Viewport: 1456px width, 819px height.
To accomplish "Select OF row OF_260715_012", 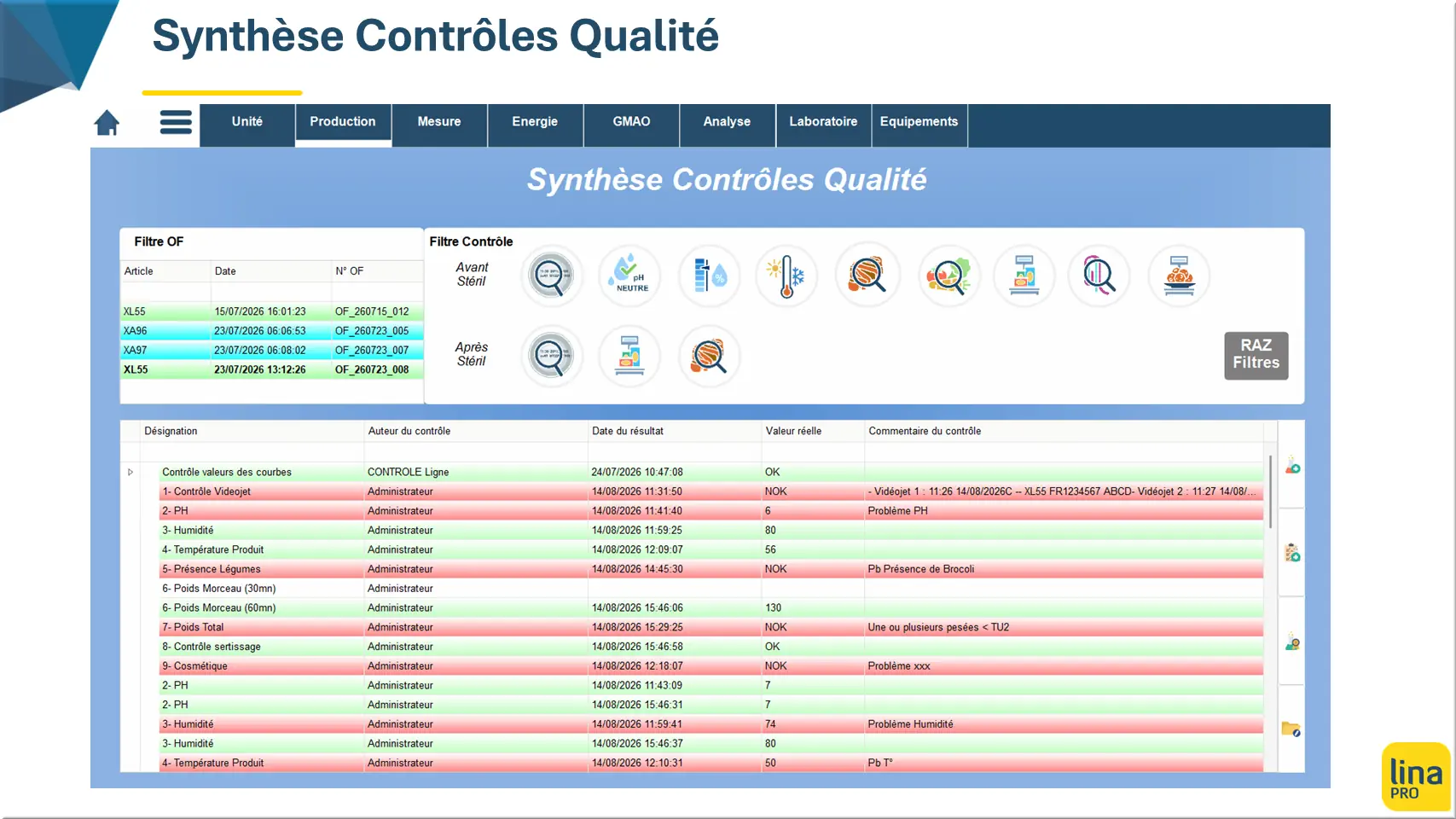I will (x=272, y=311).
